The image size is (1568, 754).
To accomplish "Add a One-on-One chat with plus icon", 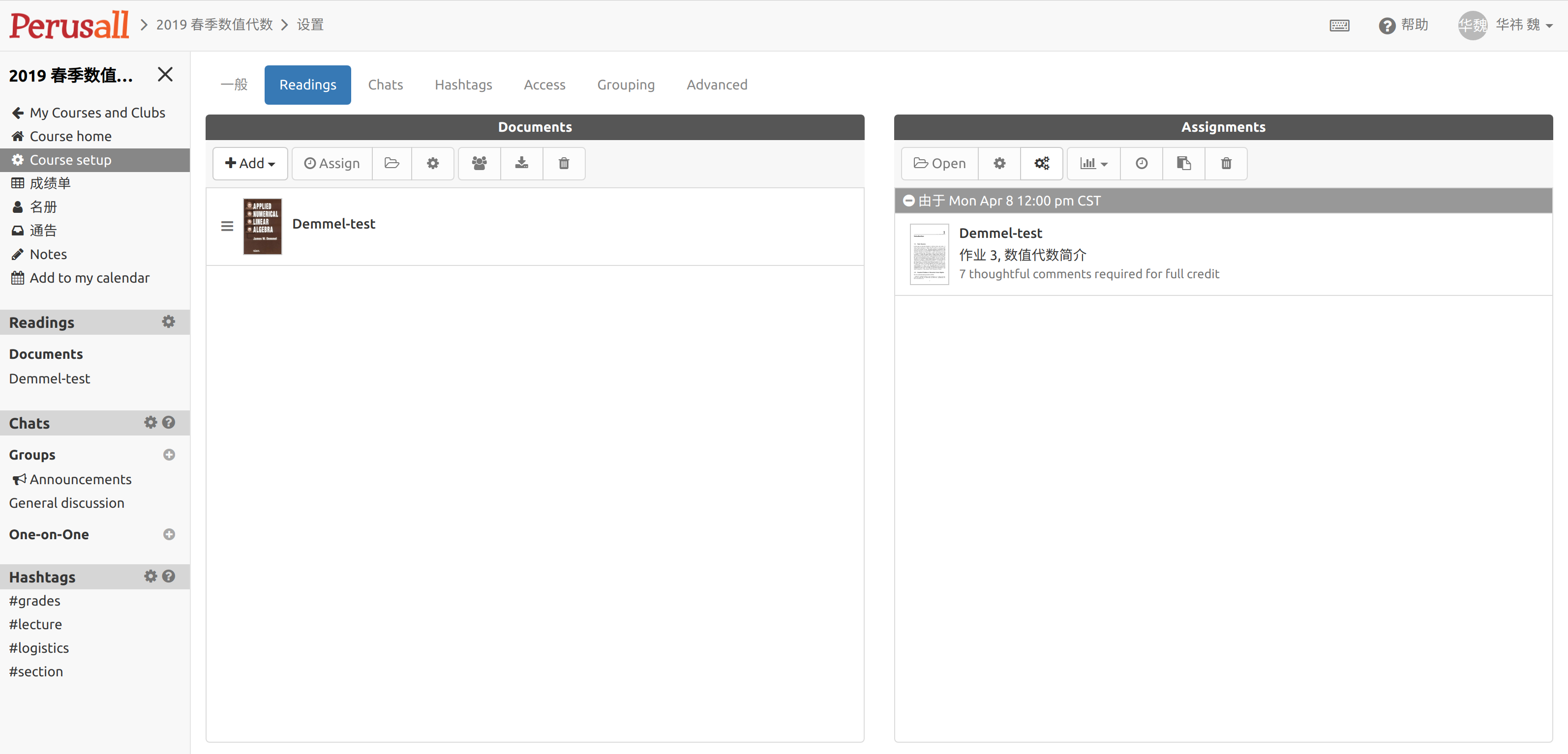I will [x=169, y=534].
